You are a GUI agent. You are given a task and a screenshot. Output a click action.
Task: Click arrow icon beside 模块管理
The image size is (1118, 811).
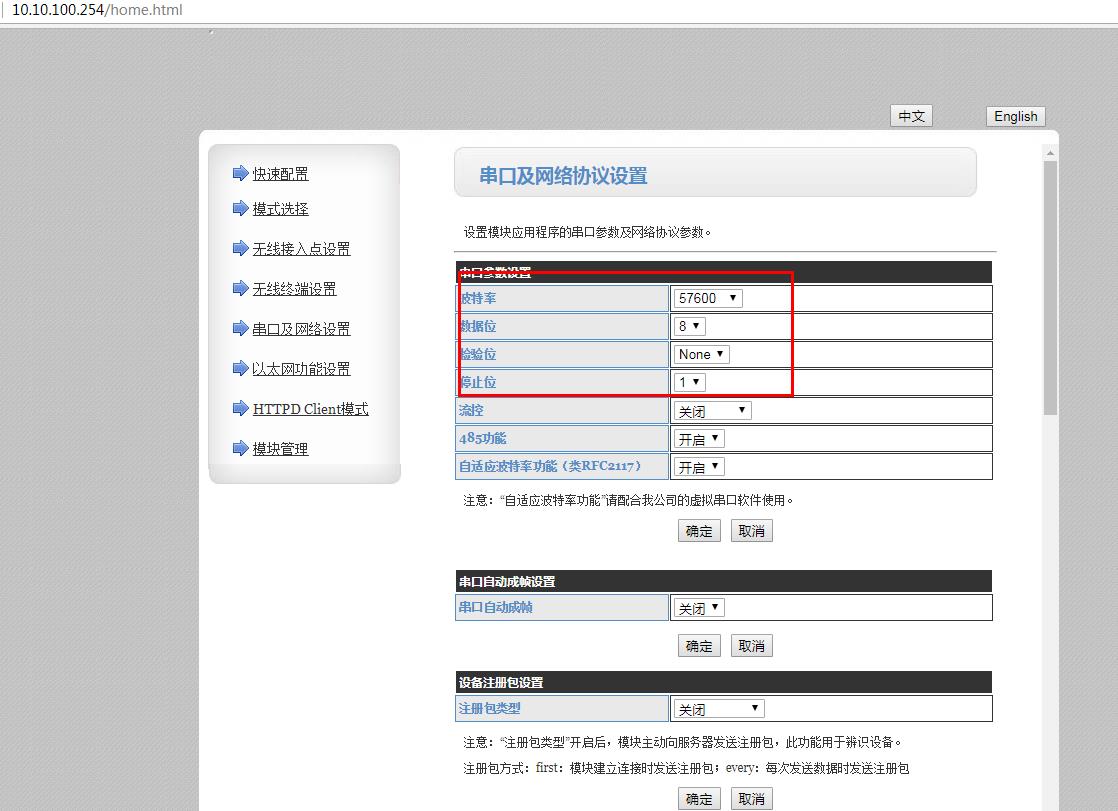pos(240,449)
